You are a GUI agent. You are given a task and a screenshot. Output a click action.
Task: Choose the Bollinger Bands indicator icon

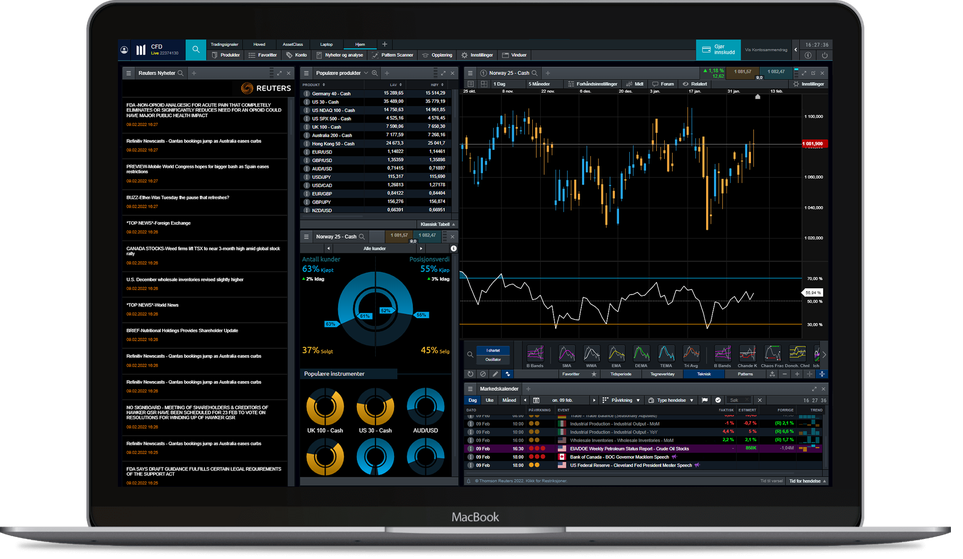tap(534, 354)
